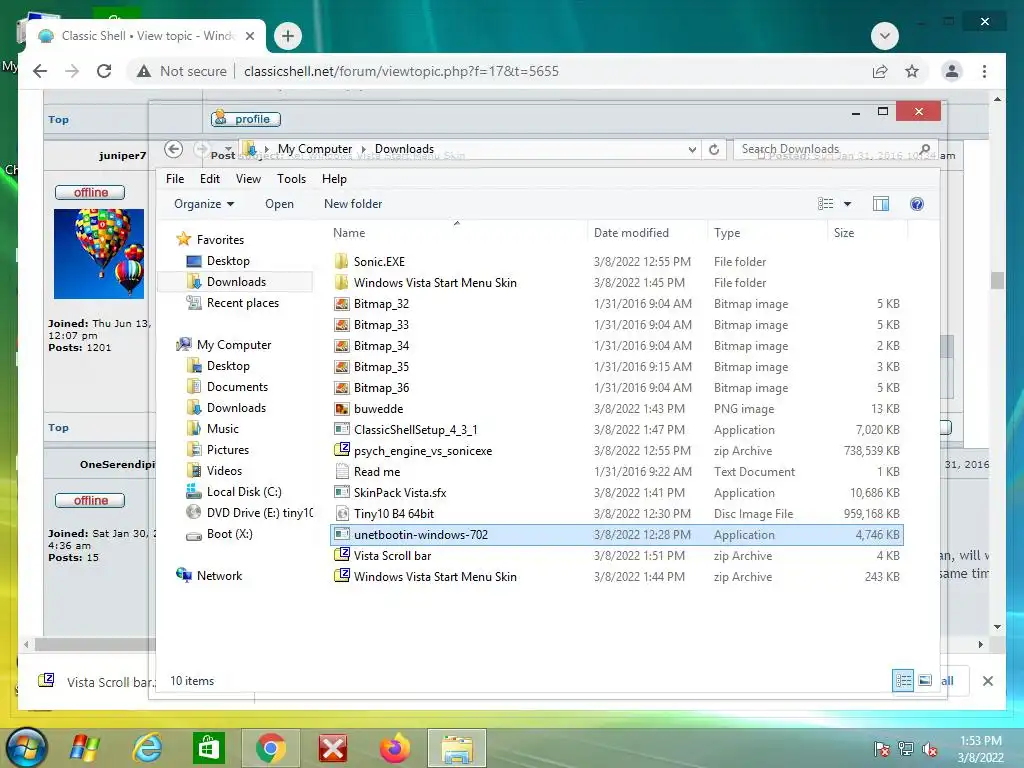Viewport: 1024px width, 768px height.
Task: Select the Bitmap_33 file icon
Action: click(x=342, y=325)
